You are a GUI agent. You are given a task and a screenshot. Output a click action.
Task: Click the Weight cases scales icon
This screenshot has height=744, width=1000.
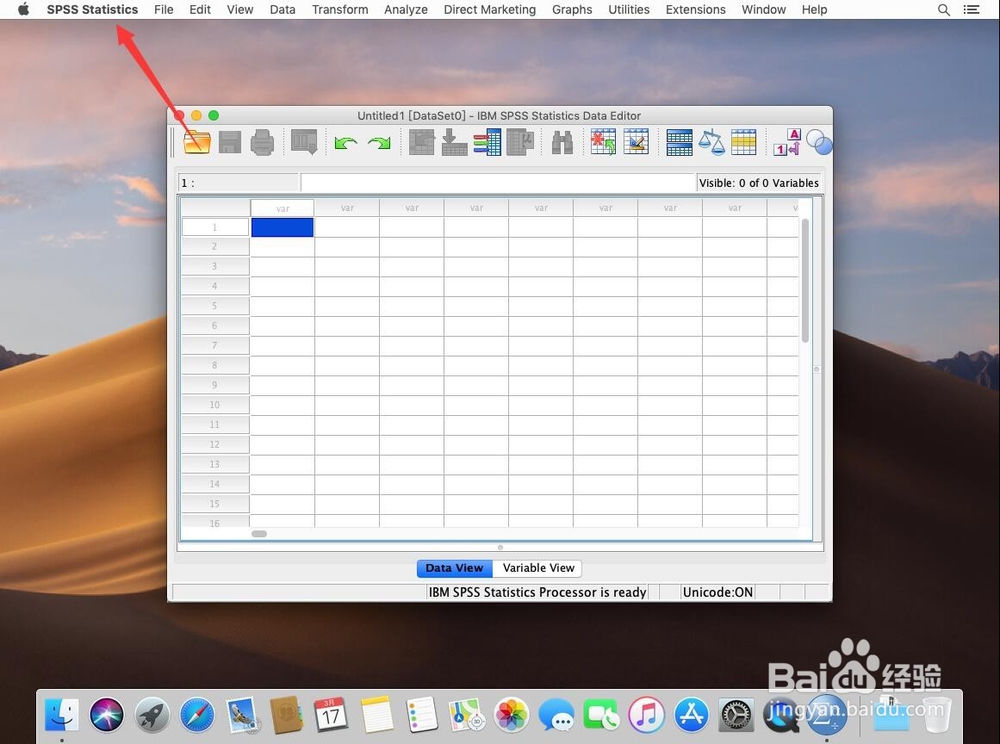coord(711,142)
